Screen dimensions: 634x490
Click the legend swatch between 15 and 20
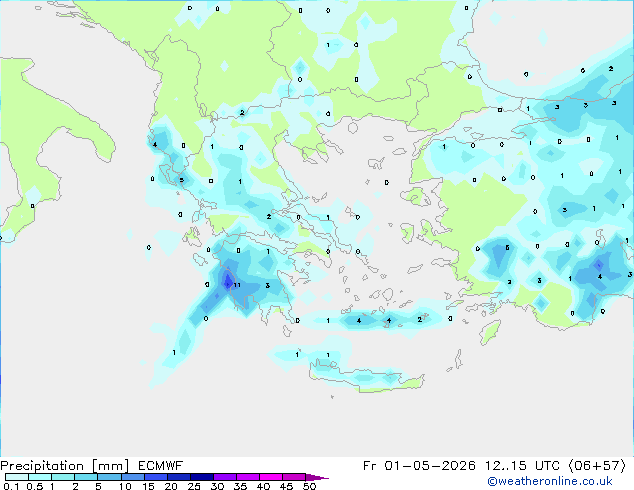tap(155, 477)
